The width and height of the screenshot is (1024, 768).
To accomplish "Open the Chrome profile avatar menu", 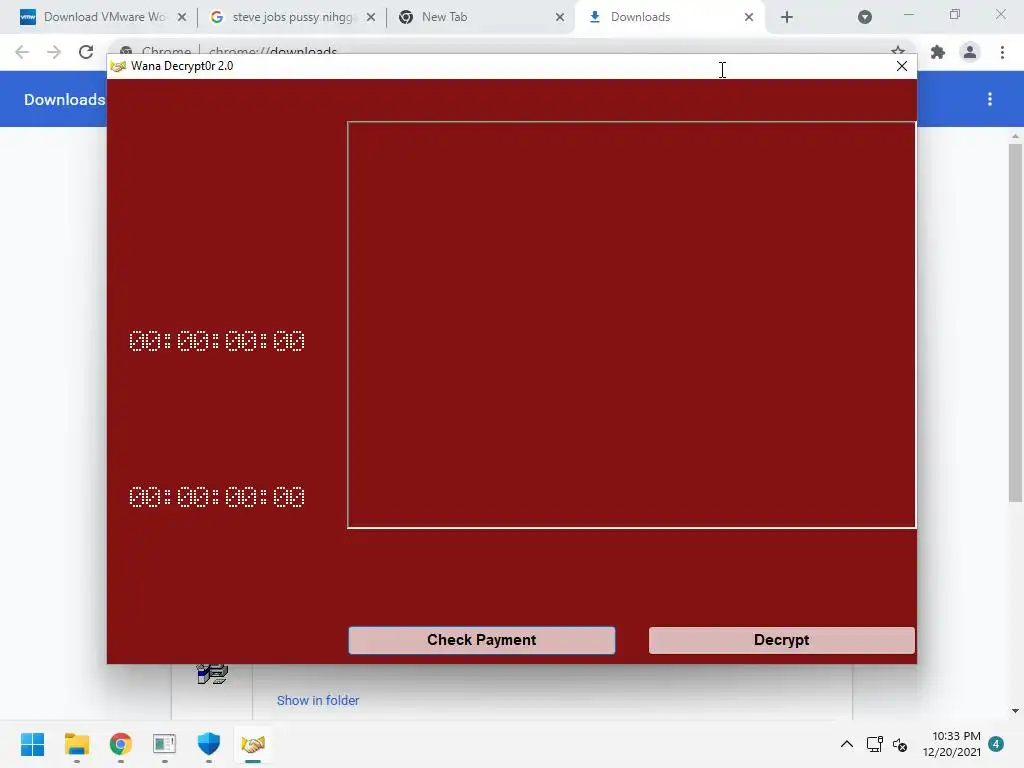I will click(970, 52).
